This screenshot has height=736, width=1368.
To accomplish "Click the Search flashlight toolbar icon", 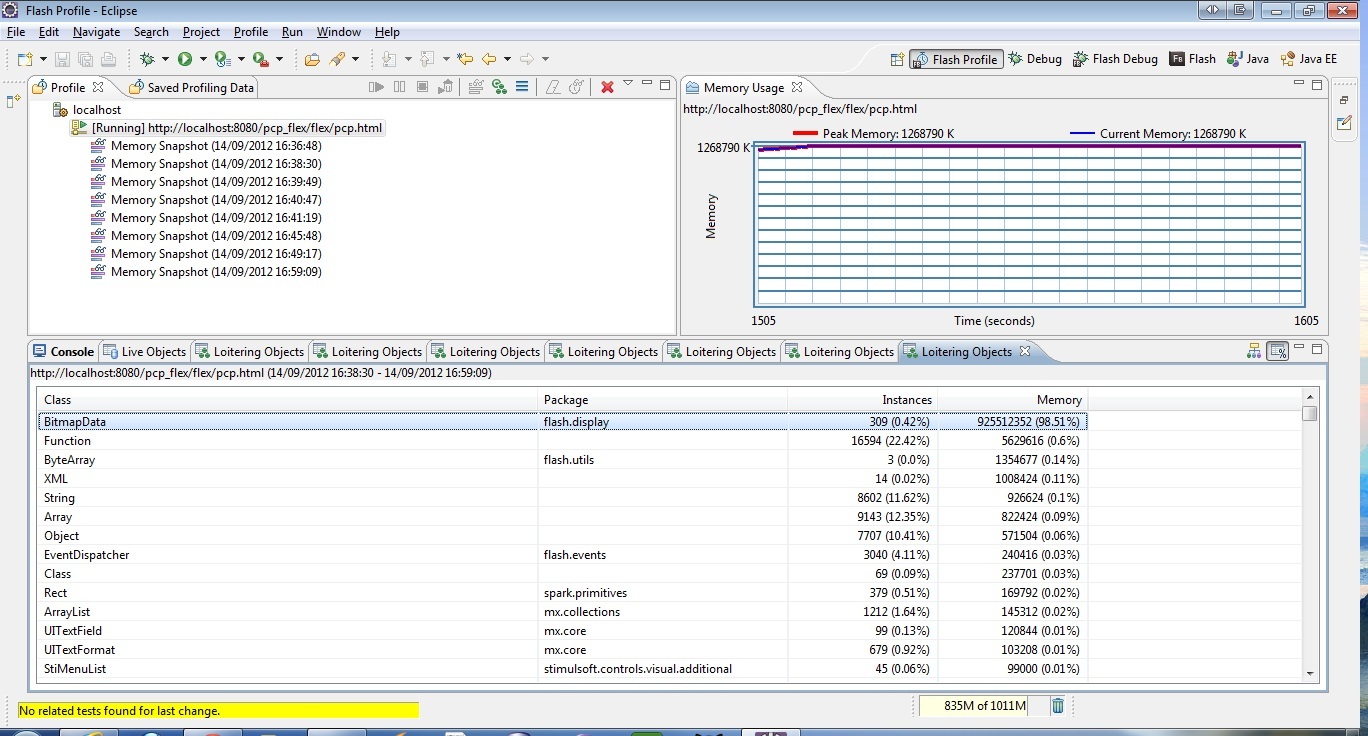I will [337, 59].
